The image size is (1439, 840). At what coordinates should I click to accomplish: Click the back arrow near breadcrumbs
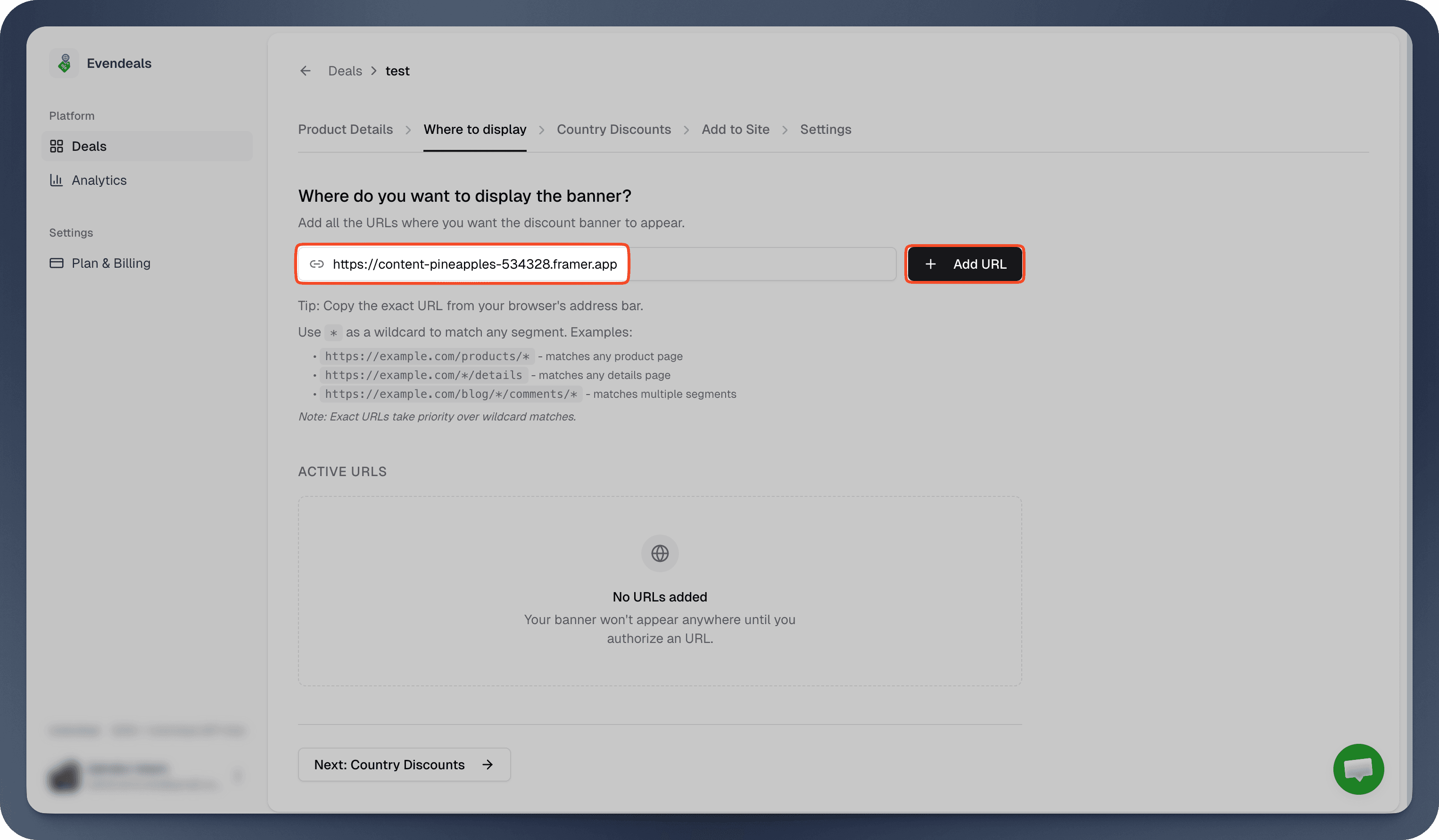click(x=305, y=70)
